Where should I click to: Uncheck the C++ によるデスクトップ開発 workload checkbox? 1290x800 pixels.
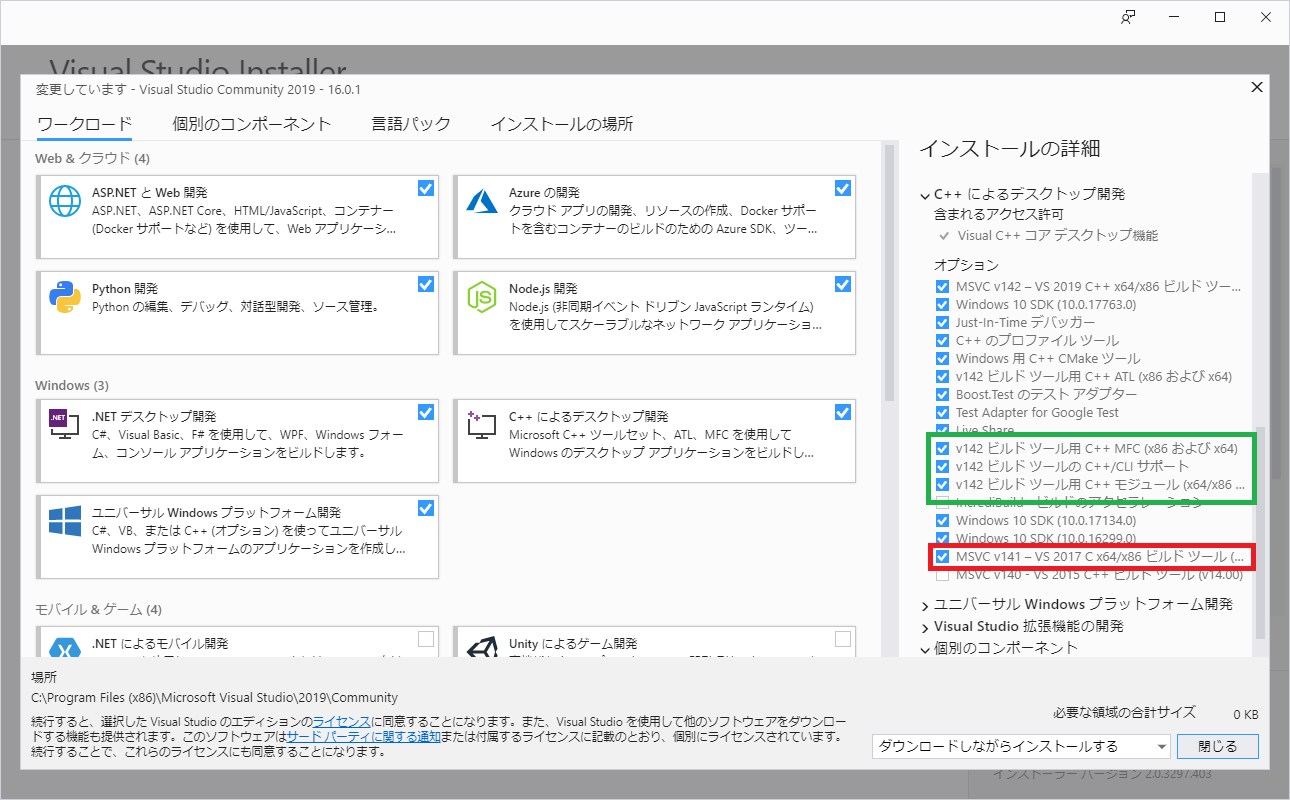pyautogui.click(x=842, y=412)
